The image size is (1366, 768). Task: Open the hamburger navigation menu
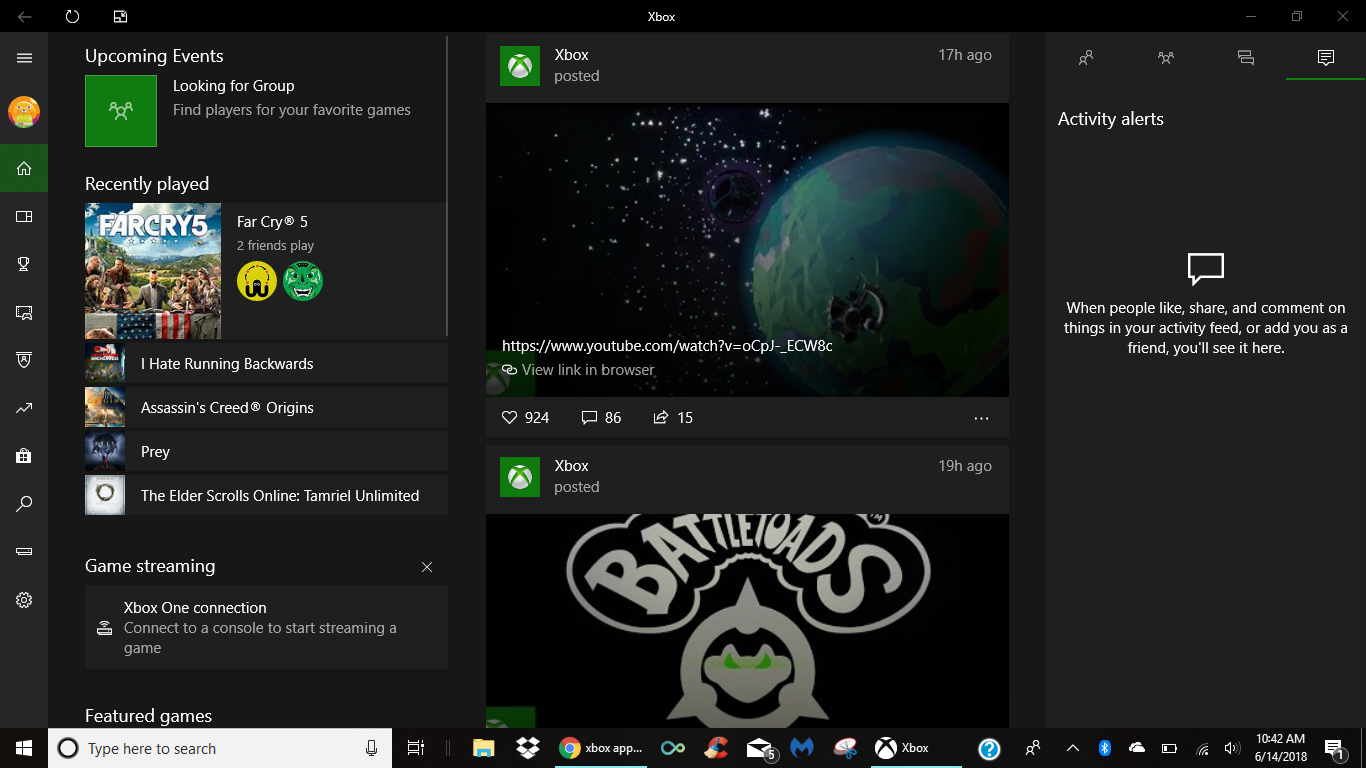click(24, 58)
